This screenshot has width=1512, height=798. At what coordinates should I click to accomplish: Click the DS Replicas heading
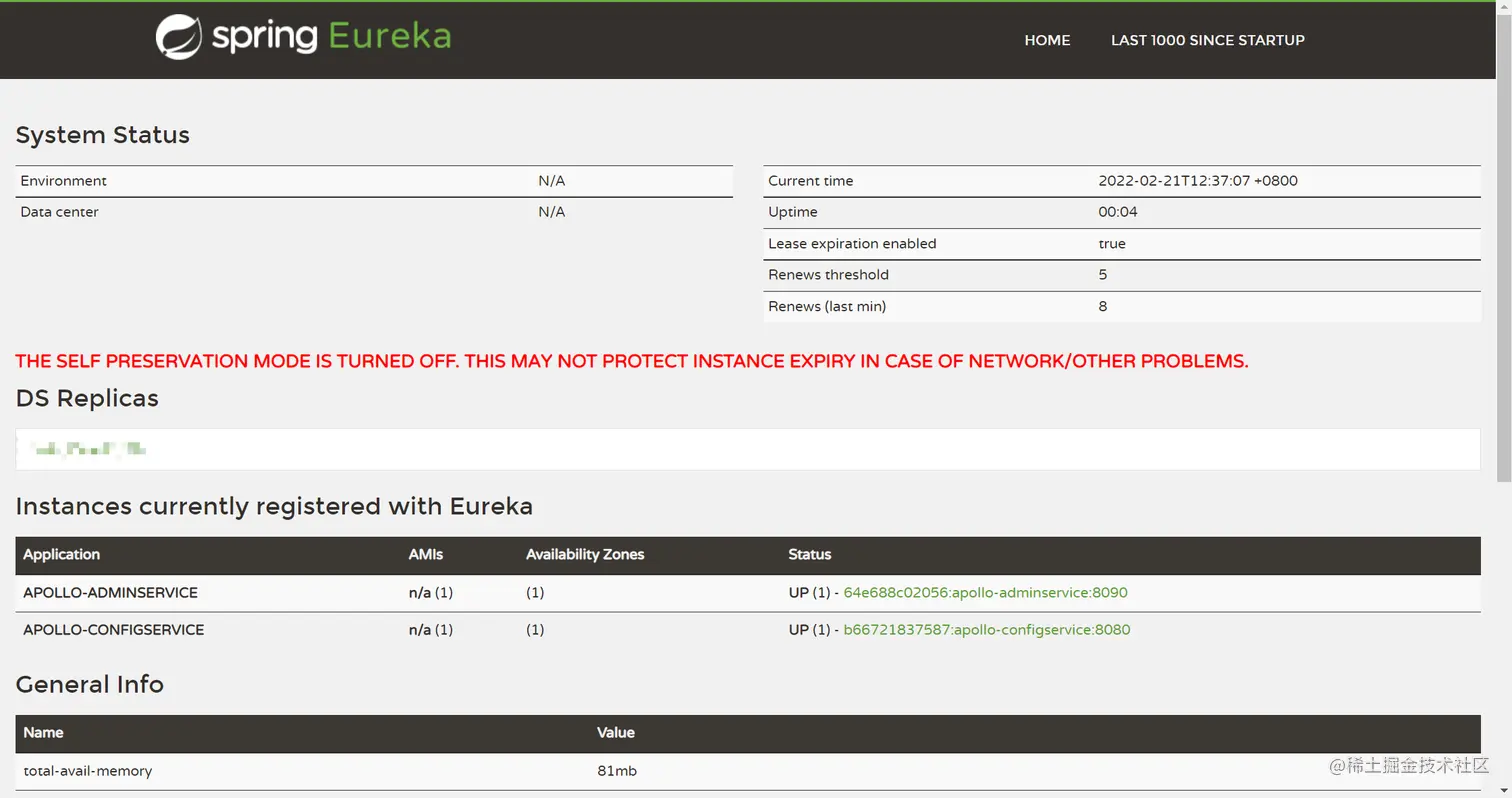(87, 398)
